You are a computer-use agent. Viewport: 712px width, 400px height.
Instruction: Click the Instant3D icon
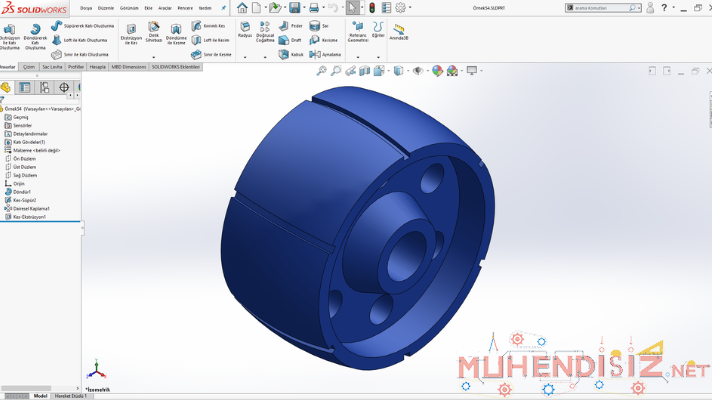tap(399, 29)
